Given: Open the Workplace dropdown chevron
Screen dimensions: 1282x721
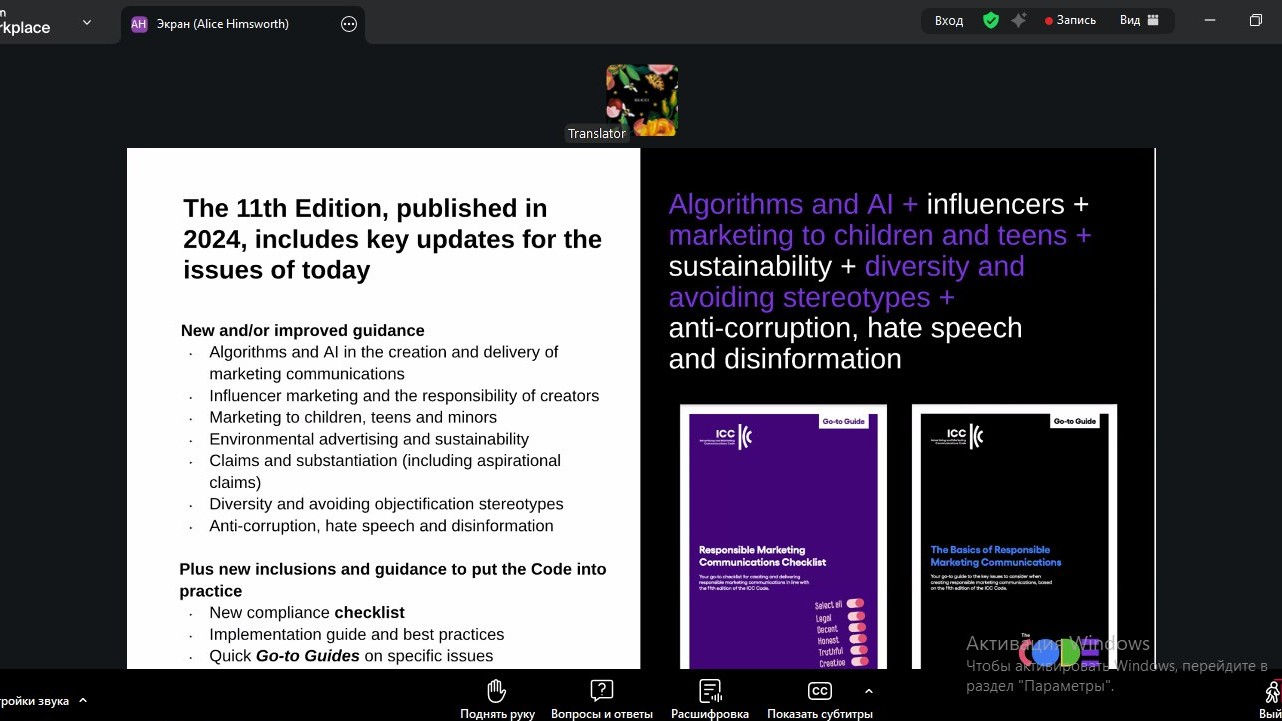Looking at the screenshot, I should click(x=87, y=22).
